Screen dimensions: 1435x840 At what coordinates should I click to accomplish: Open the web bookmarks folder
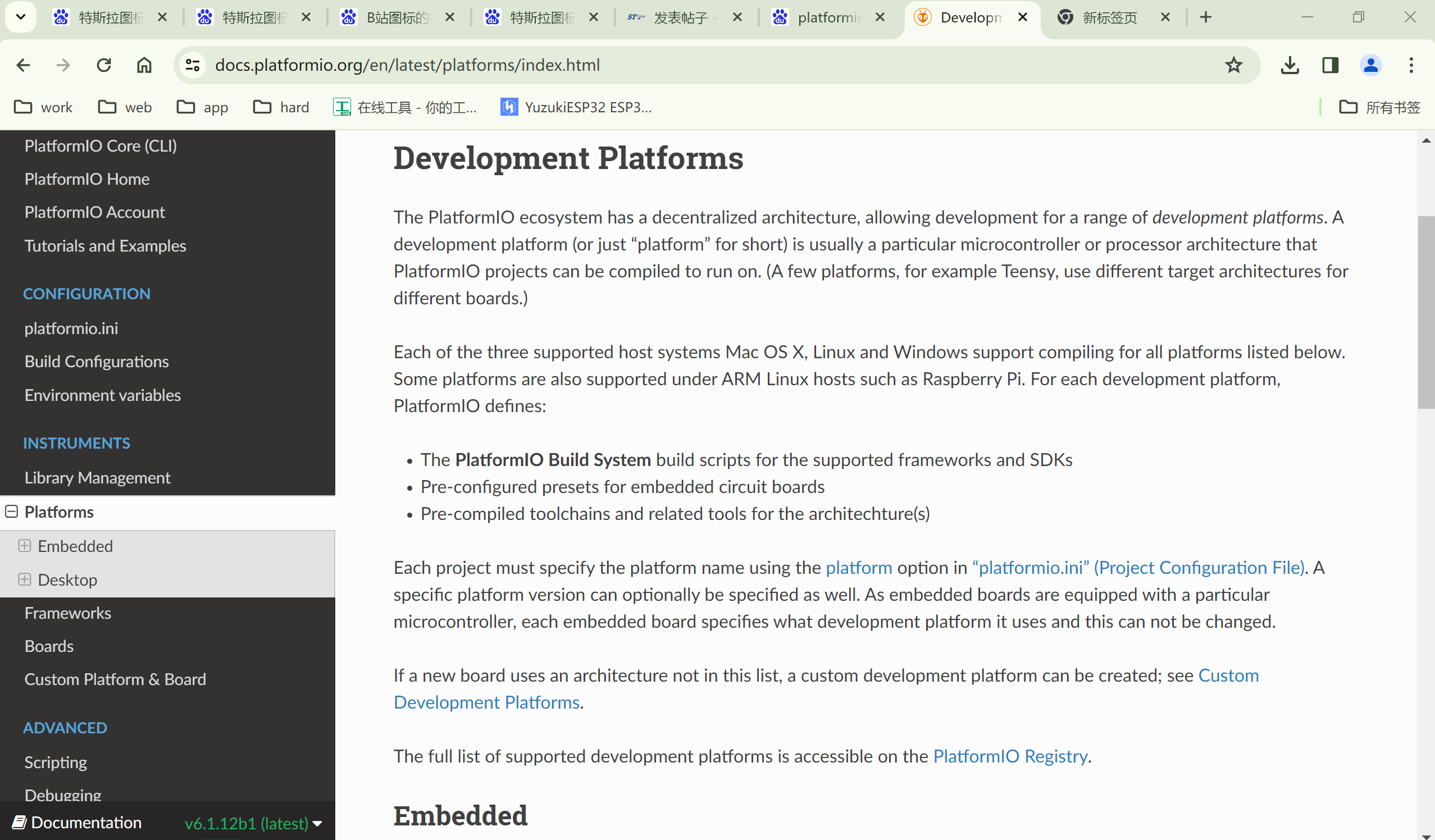[x=125, y=107]
